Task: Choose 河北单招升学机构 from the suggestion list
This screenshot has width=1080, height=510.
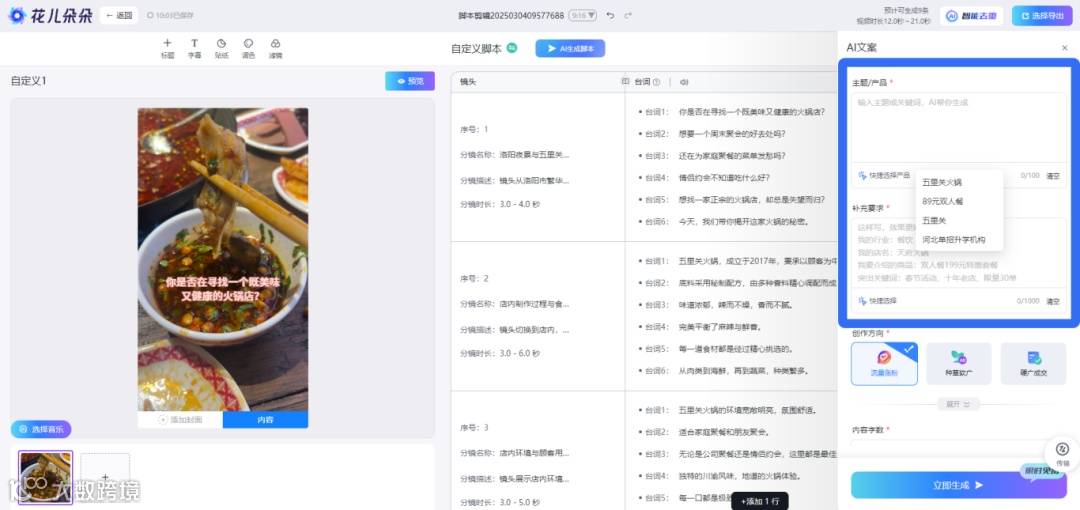Action: (953, 240)
